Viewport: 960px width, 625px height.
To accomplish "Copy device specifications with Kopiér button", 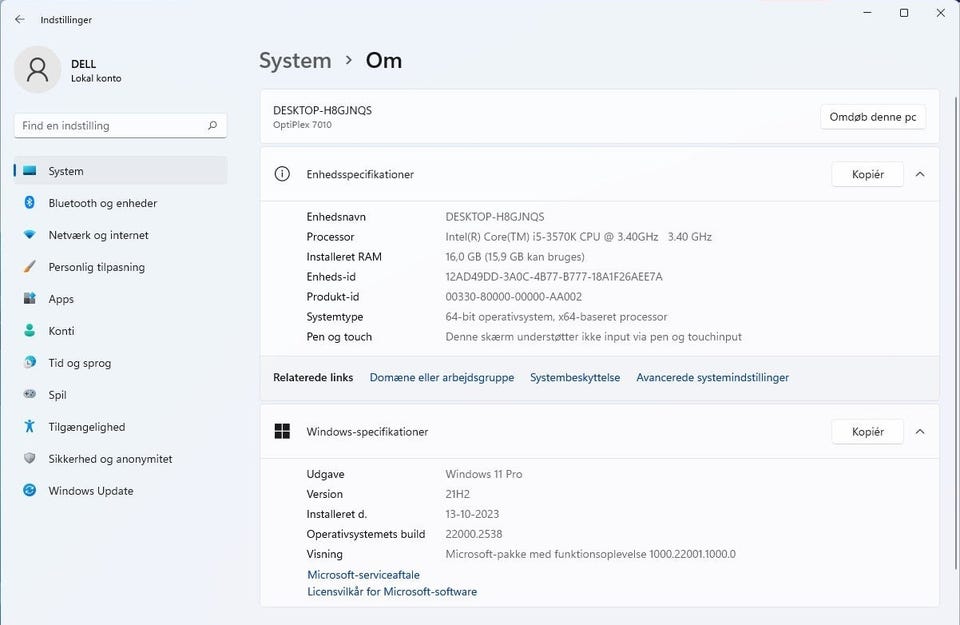I will pos(867,174).
